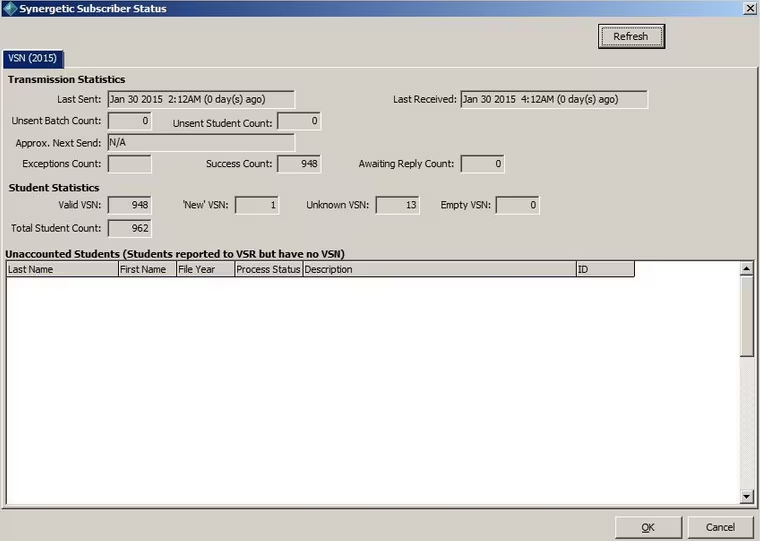The image size is (760, 541).
Task: Click the empty Exceptions Count field
Action: 129,164
